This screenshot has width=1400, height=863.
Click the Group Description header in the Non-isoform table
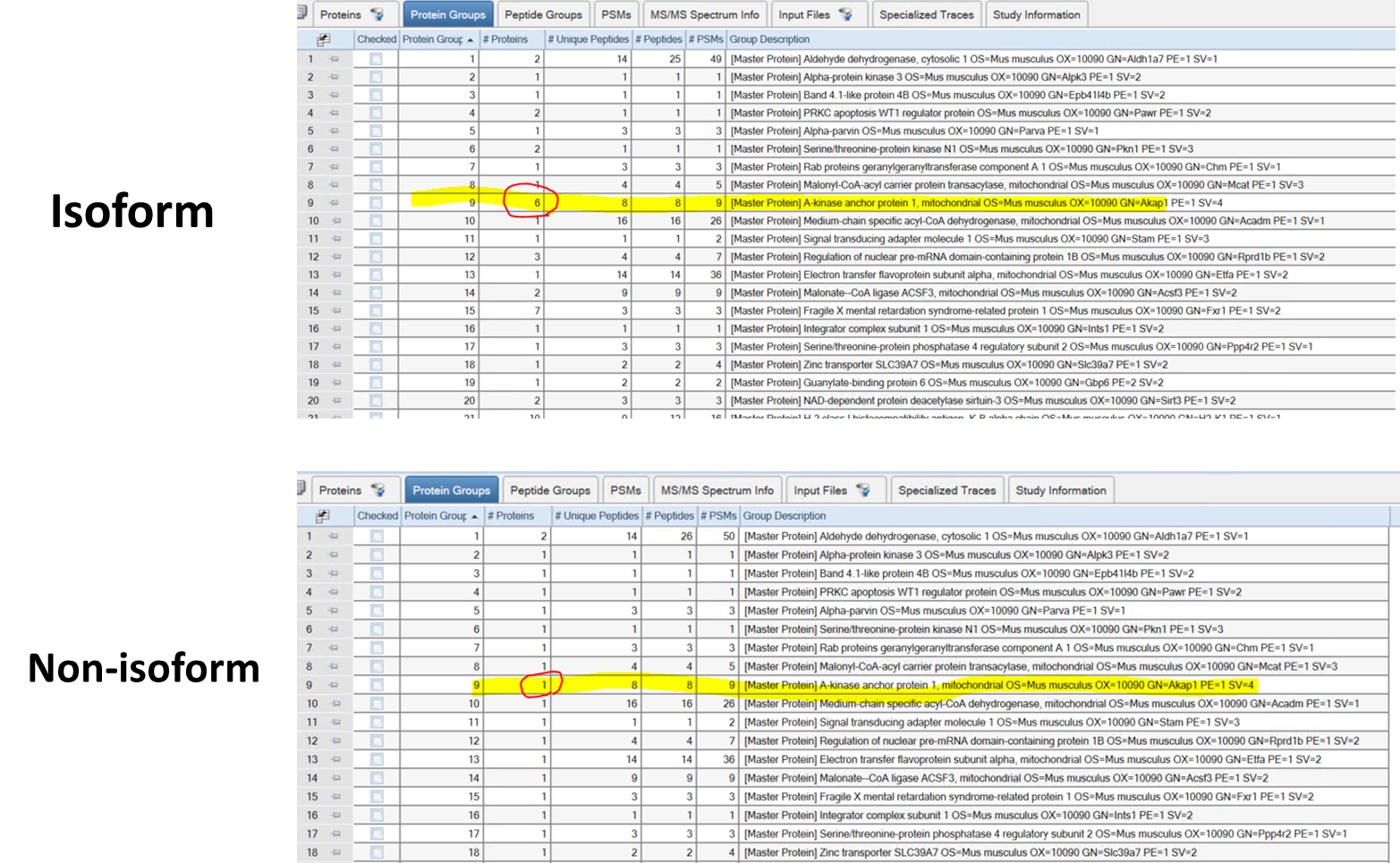pyautogui.click(x=1065, y=516)
